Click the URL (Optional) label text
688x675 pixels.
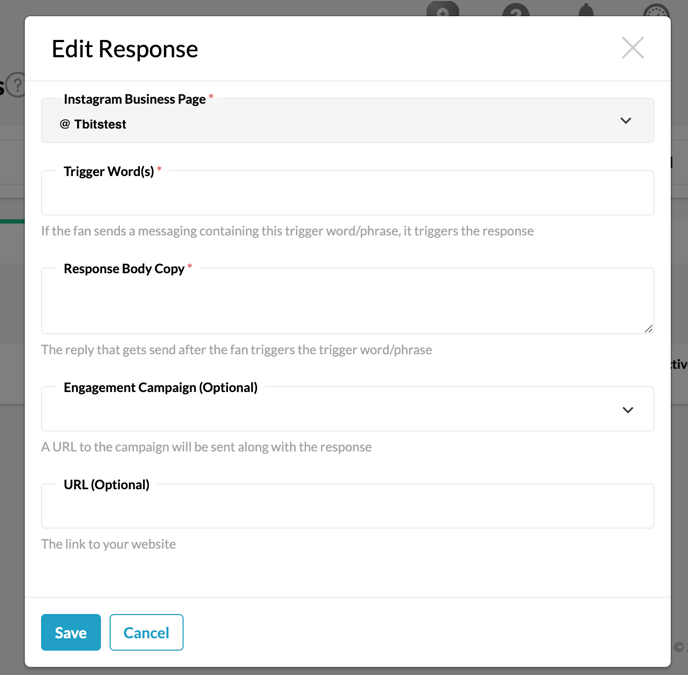coord(106,484)
